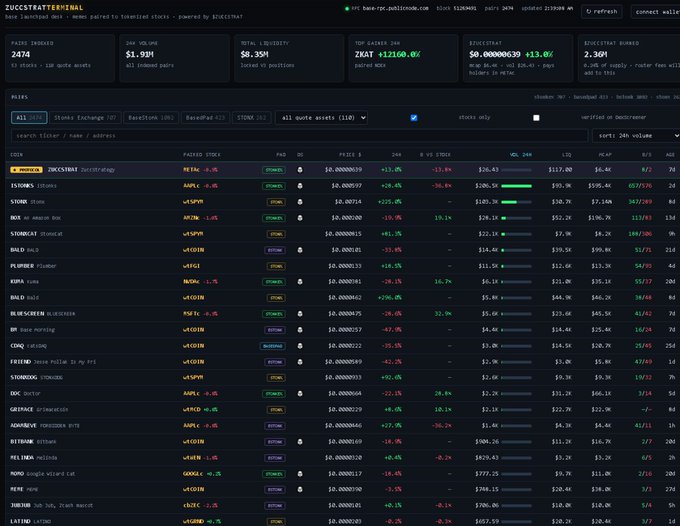Click the $8.35M total liquidity value
Image resolution: width=680 pixels, height=526 pixels.
pos(254,55)
